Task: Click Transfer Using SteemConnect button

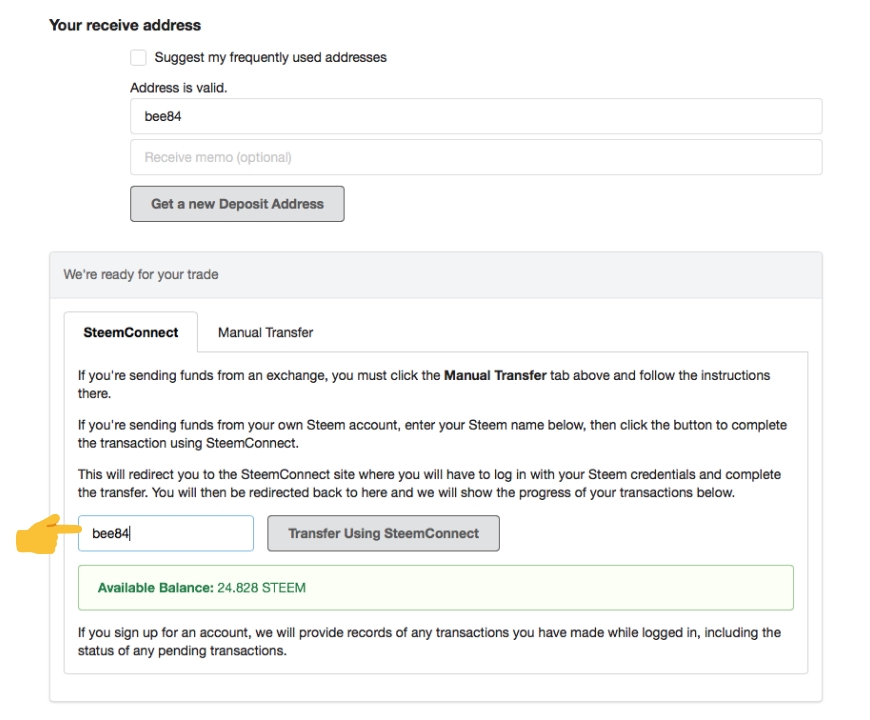Action: [x=383, y=534]
